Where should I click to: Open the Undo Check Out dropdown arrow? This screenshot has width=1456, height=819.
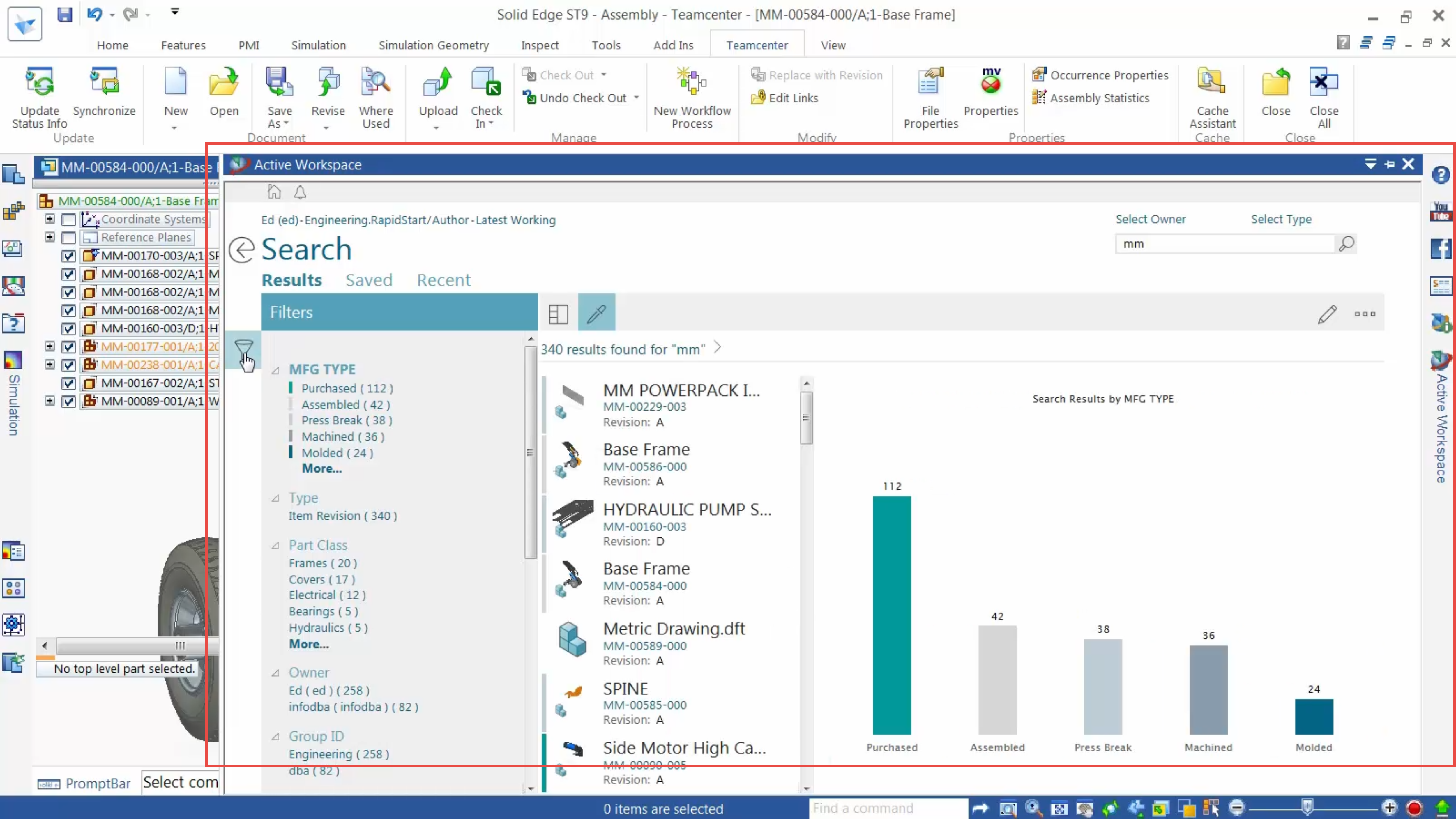coord(637,98)
